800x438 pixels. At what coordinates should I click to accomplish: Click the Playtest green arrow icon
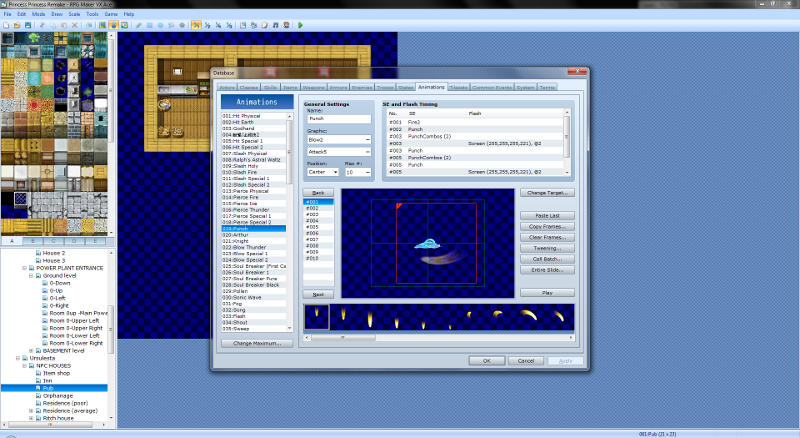tap(300, 24)
